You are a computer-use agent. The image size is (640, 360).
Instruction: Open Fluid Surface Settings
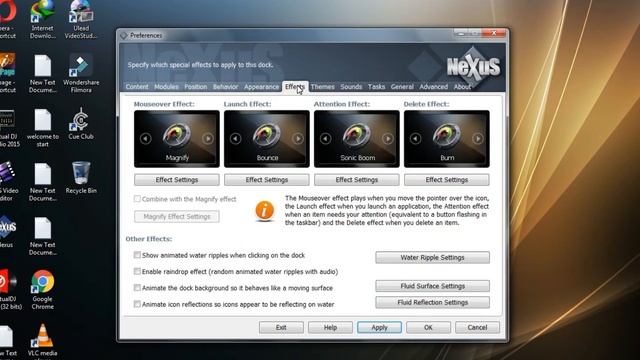tap(432, 286)
